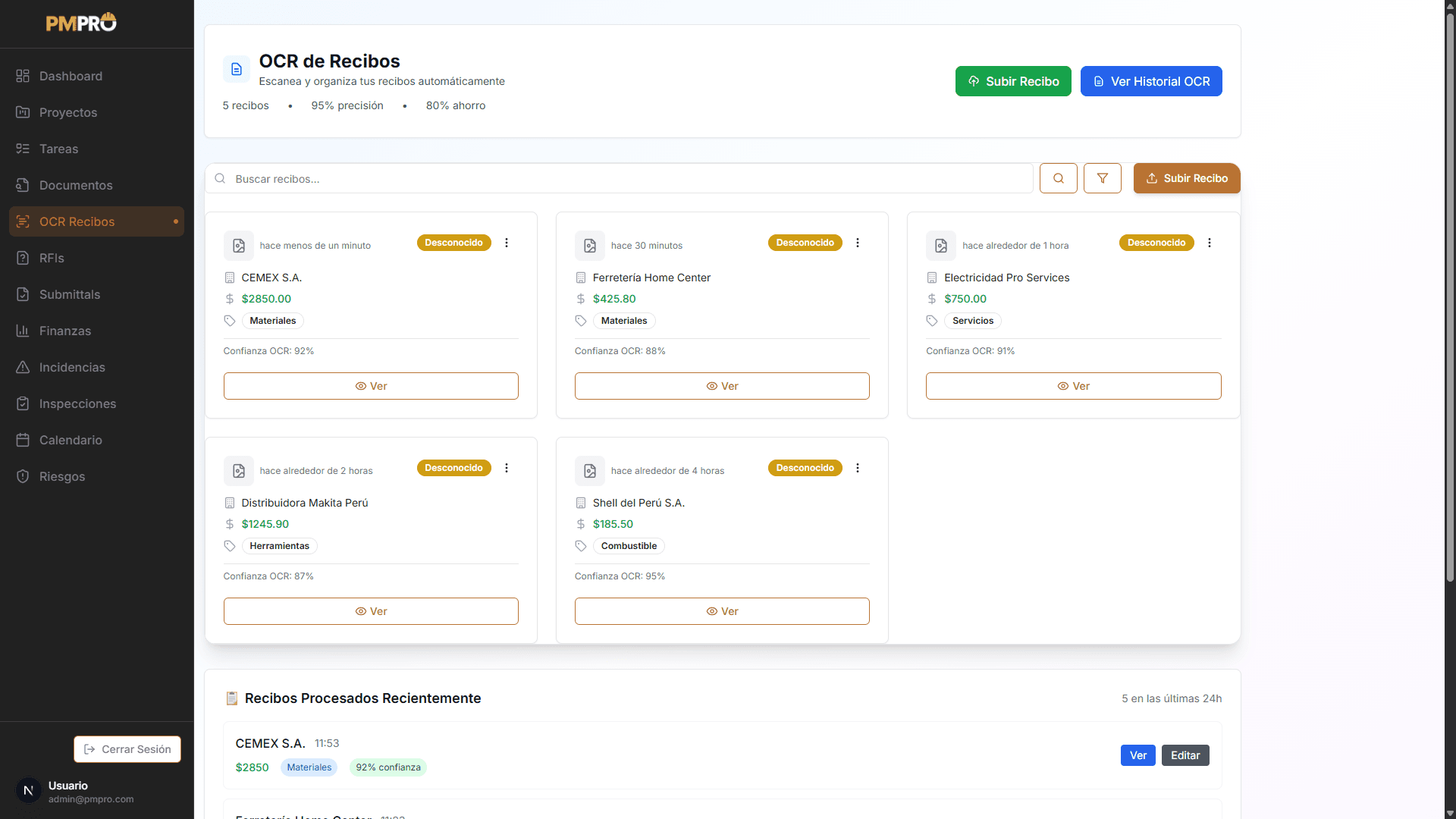View the Distribuidora Makita Perú receipt
Image resolution: width=1456 pixels, height=819 pixels.
click(x=371, y=611)
